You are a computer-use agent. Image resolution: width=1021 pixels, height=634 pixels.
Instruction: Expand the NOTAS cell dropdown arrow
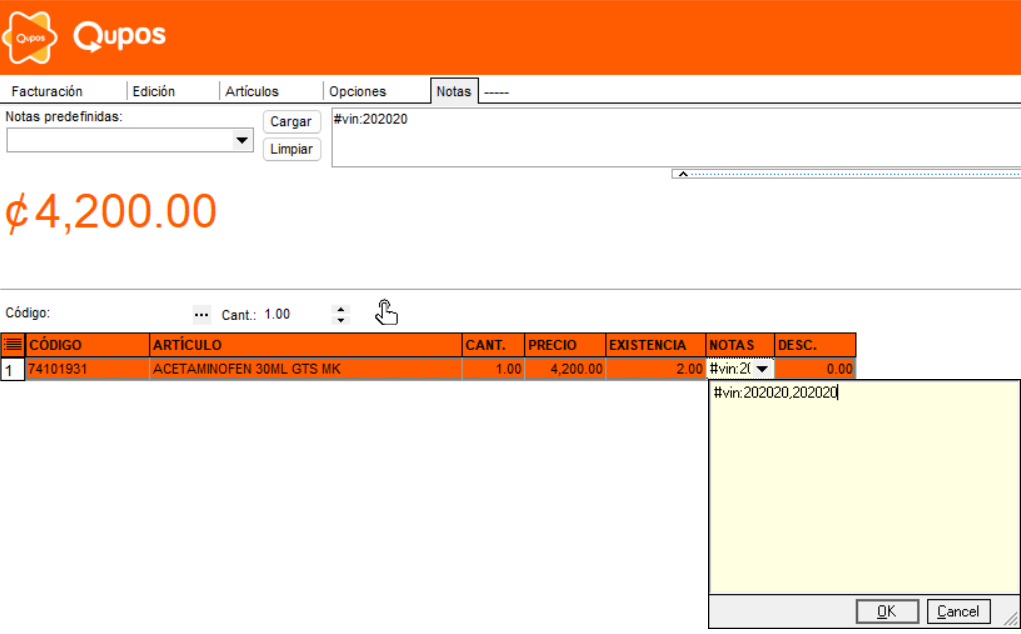point(762,369)
